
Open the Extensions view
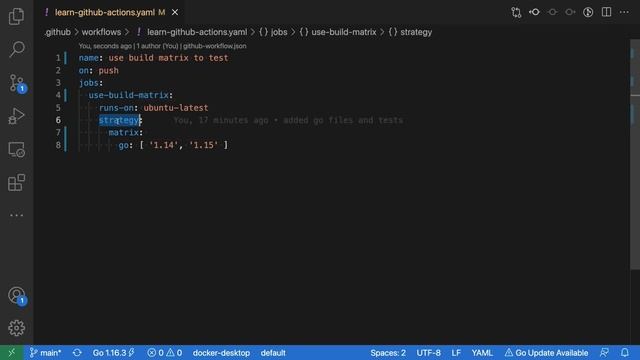click(16, 182)
